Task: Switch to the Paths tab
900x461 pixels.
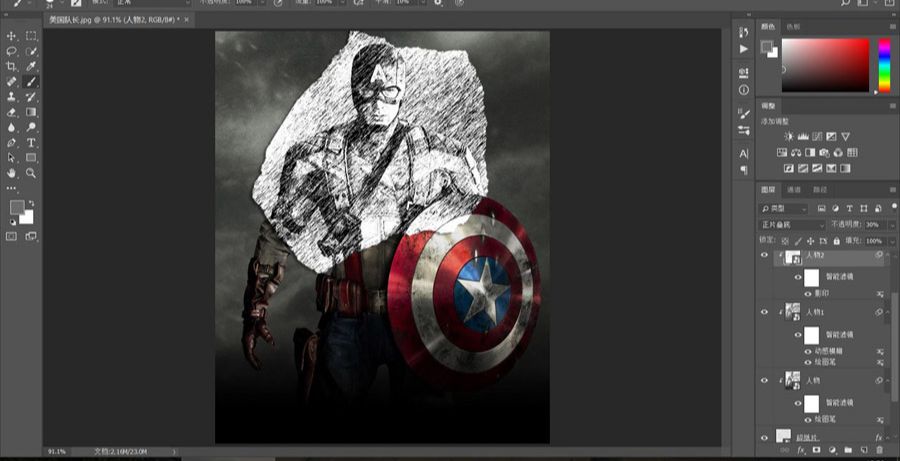Action: click(x=820, y=189)
